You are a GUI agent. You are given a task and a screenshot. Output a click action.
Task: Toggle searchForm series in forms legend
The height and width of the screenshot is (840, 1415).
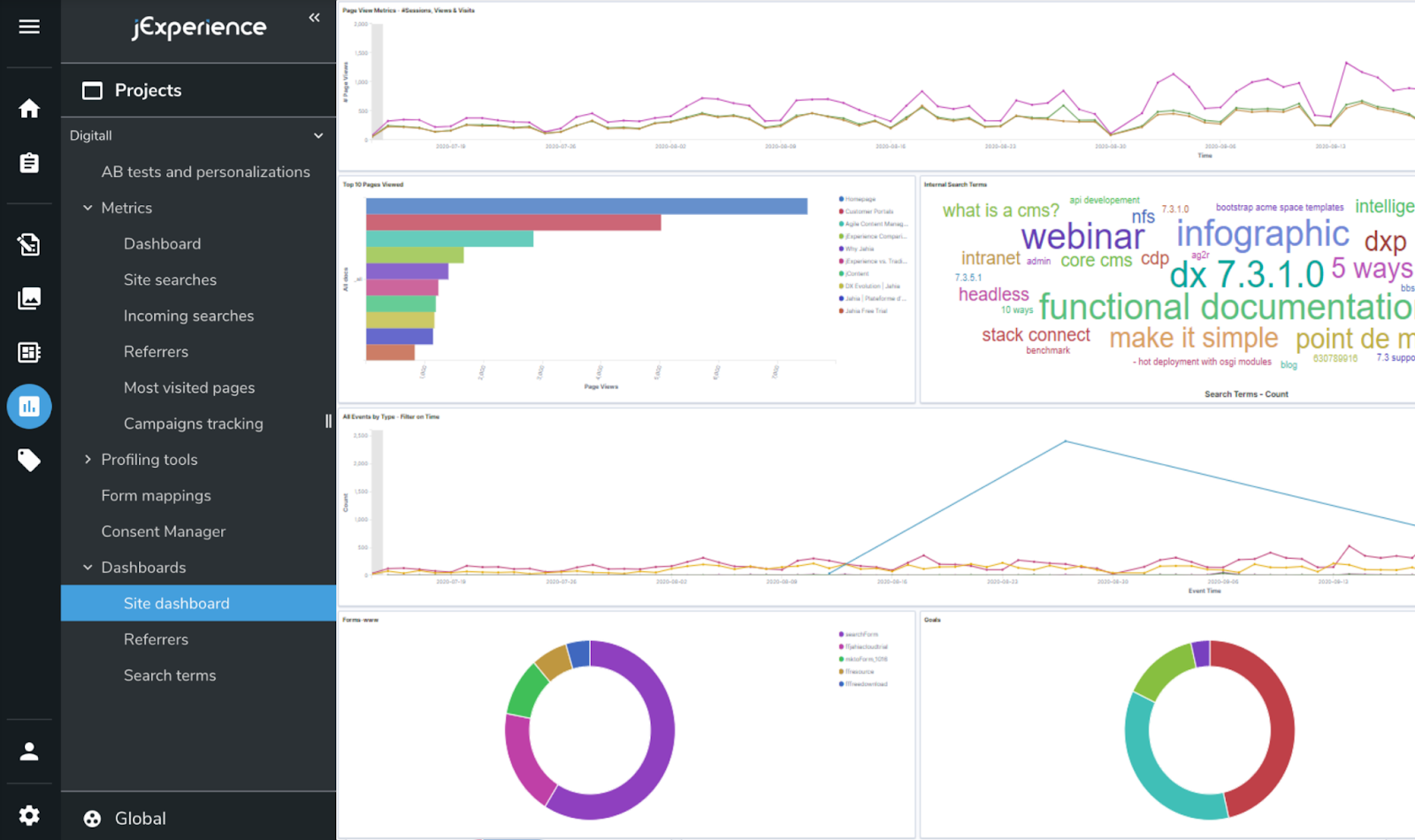click(x=860, y=634)
